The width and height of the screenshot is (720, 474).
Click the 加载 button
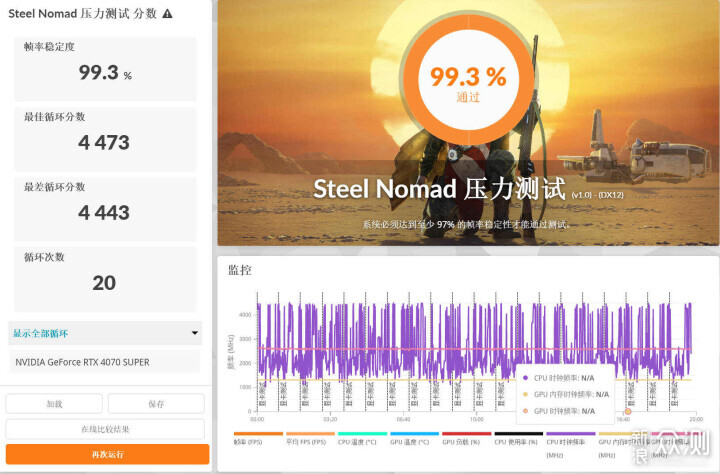click(x=54, y=404)
